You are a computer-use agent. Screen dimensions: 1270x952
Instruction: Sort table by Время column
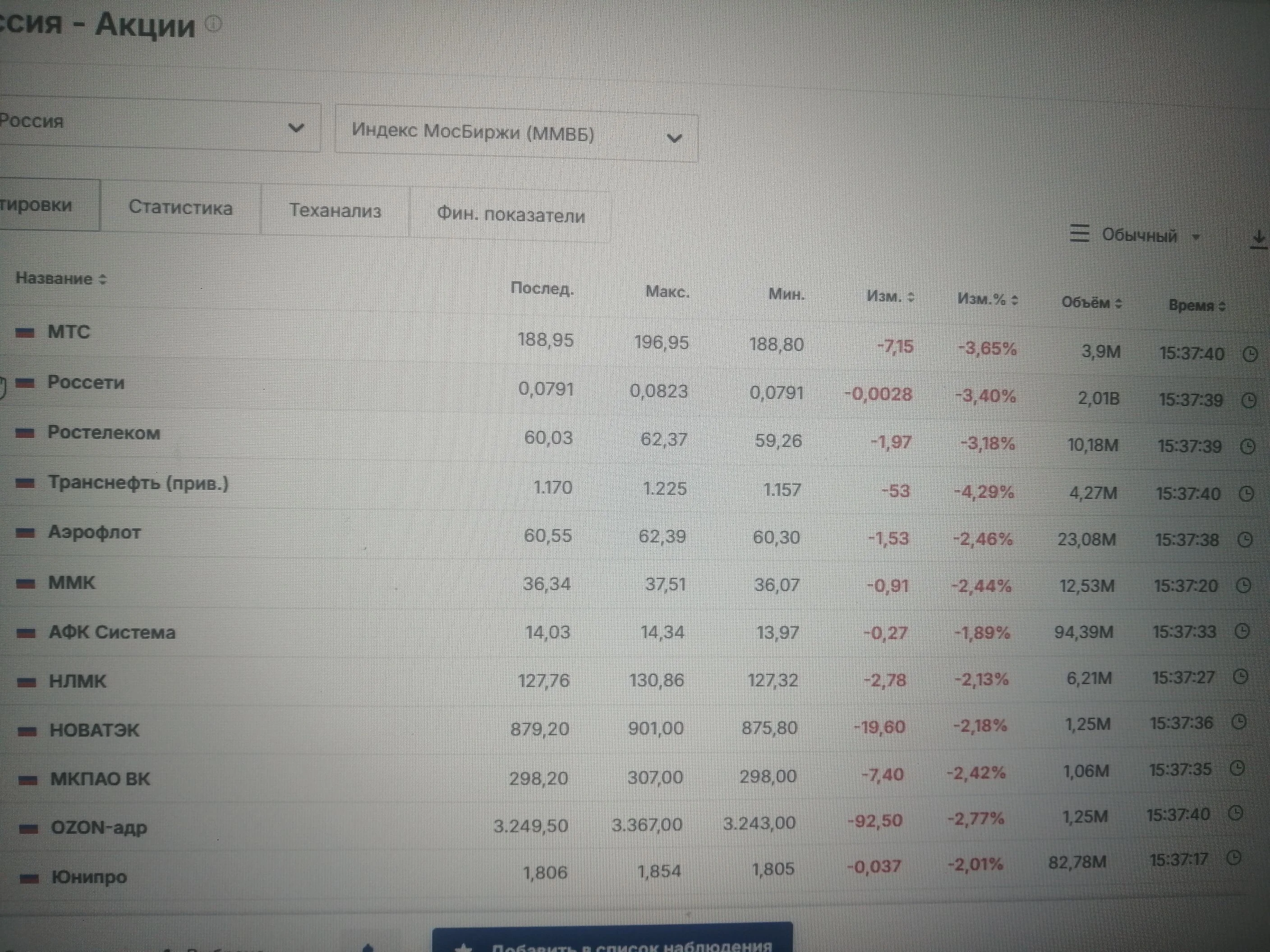tap(1197, 306)
